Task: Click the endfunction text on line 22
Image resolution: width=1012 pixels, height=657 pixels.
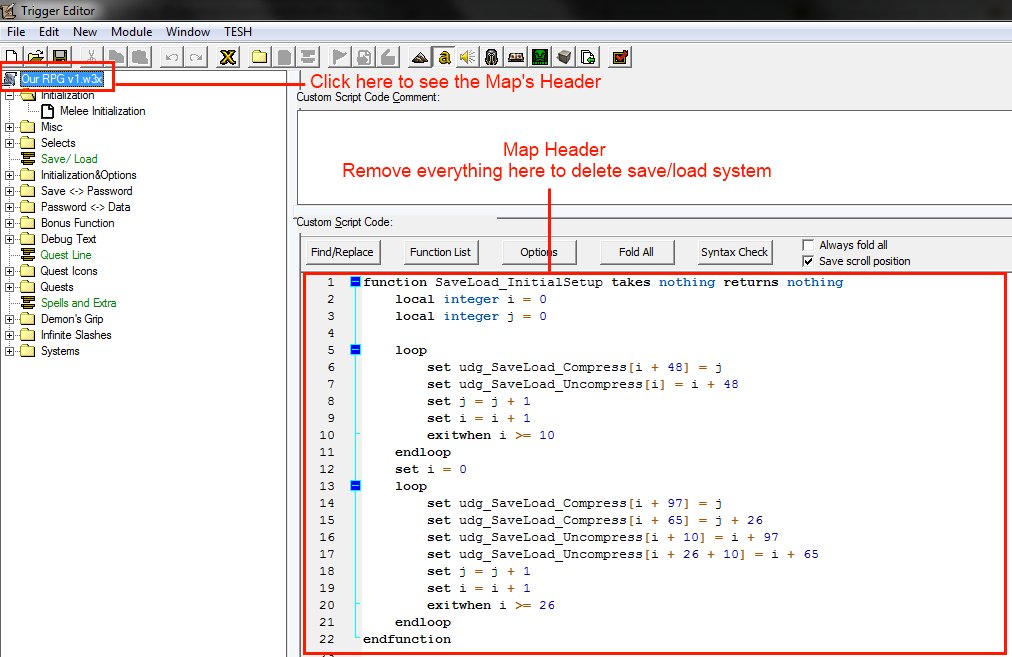Action: (407, 639)
